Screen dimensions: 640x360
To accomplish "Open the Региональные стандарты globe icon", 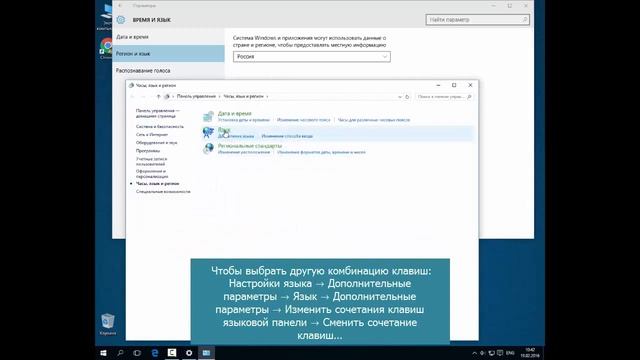I will (x=208, y=148).
